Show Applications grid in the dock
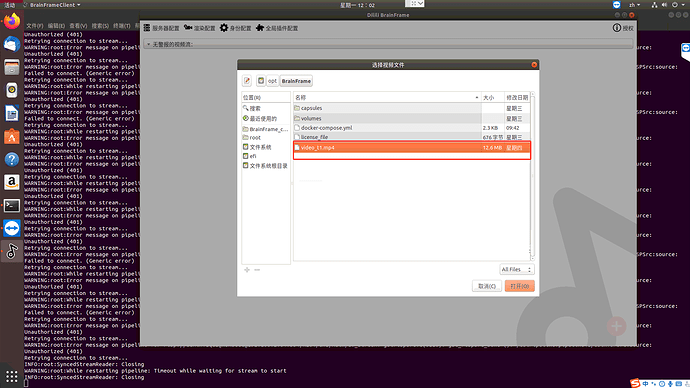The width and height of the screenshot is (690, 388). (x=12, y=376)
